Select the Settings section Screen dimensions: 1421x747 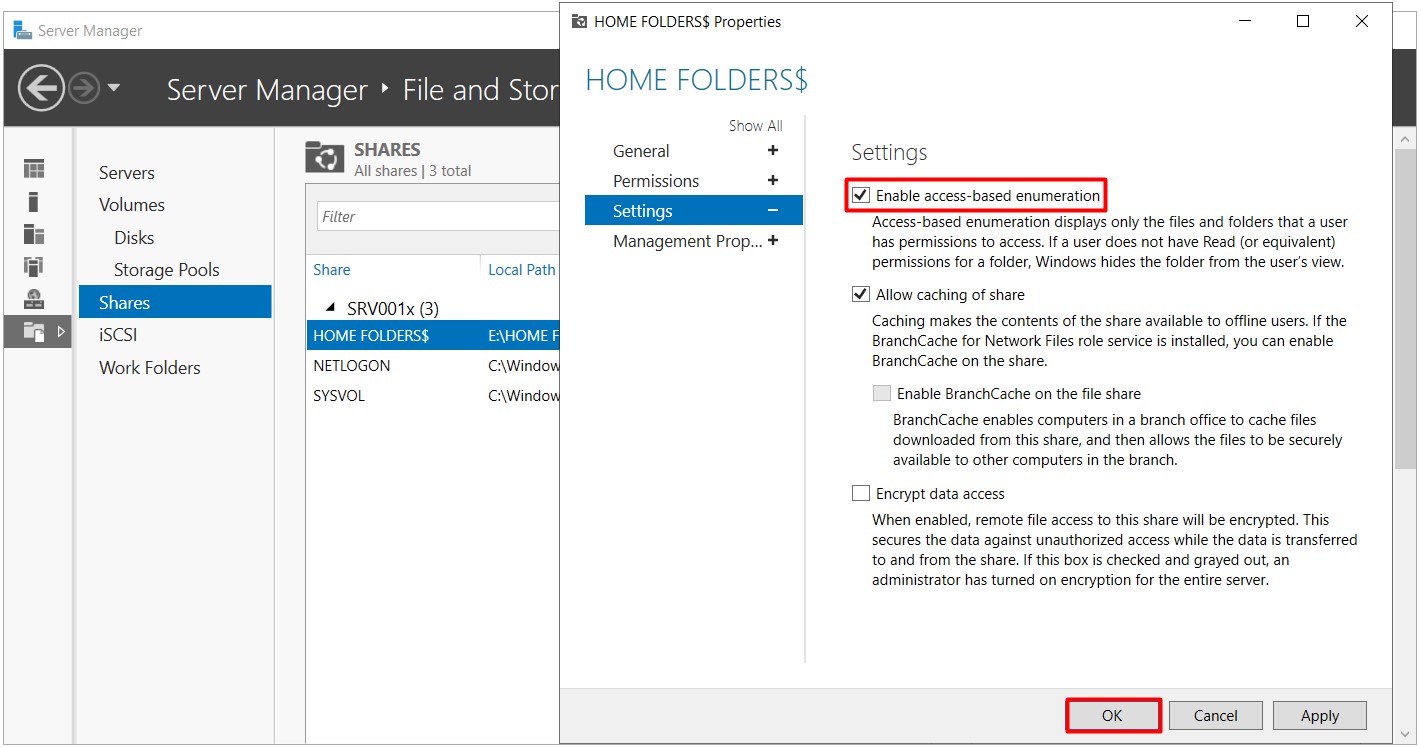click(x=694, y=210)
